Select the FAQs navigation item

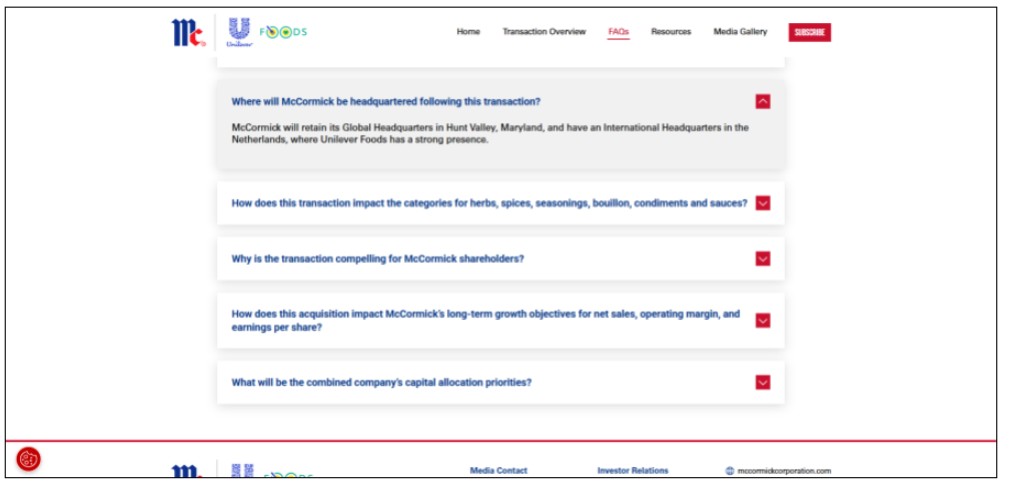coord(618,32)
